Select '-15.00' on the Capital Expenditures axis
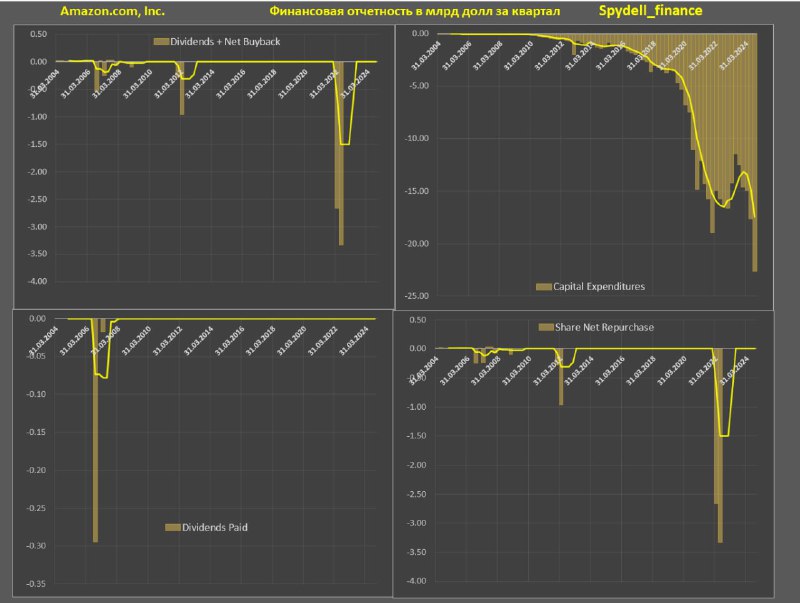Image resolution: width=800 pixels, height=603 pixels. (x=417, y=191)
